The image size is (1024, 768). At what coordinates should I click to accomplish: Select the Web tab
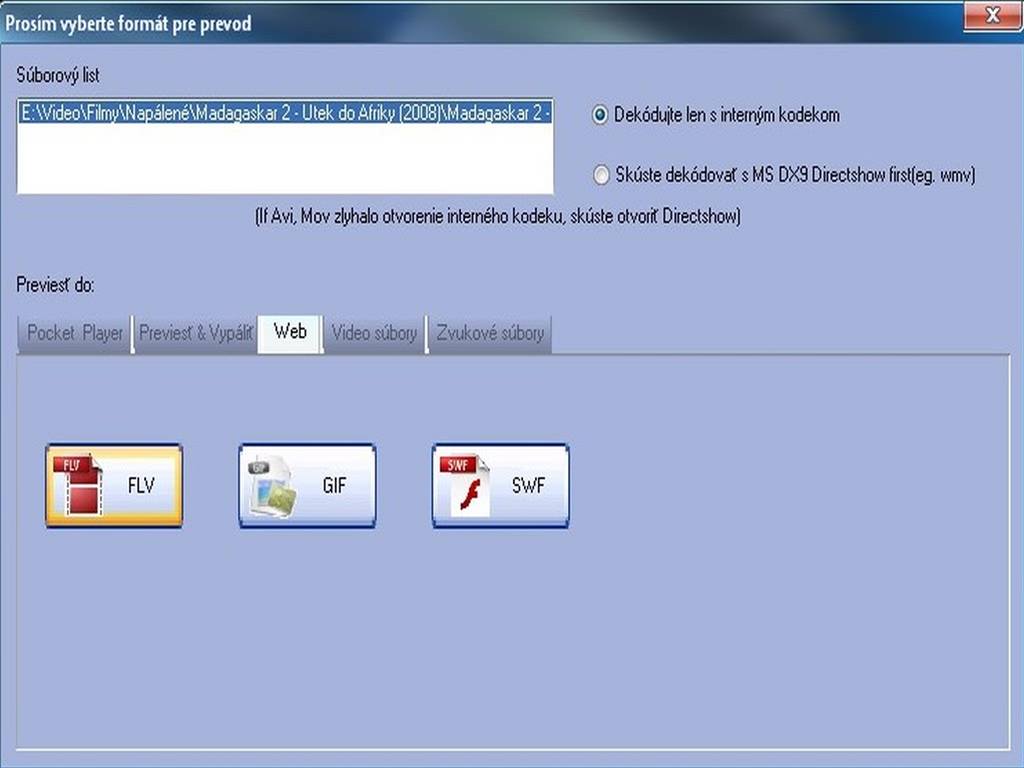tap(290, 332)
